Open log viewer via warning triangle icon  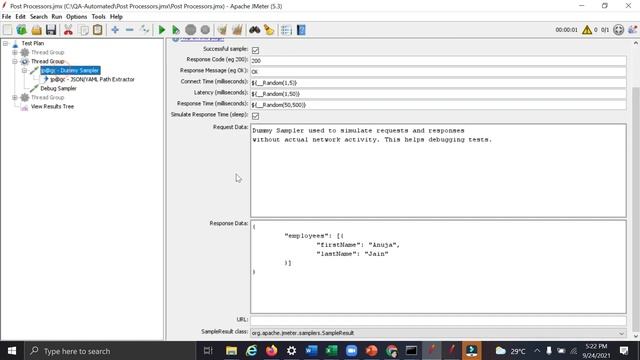pyautogui.click(x=587, y=30)
